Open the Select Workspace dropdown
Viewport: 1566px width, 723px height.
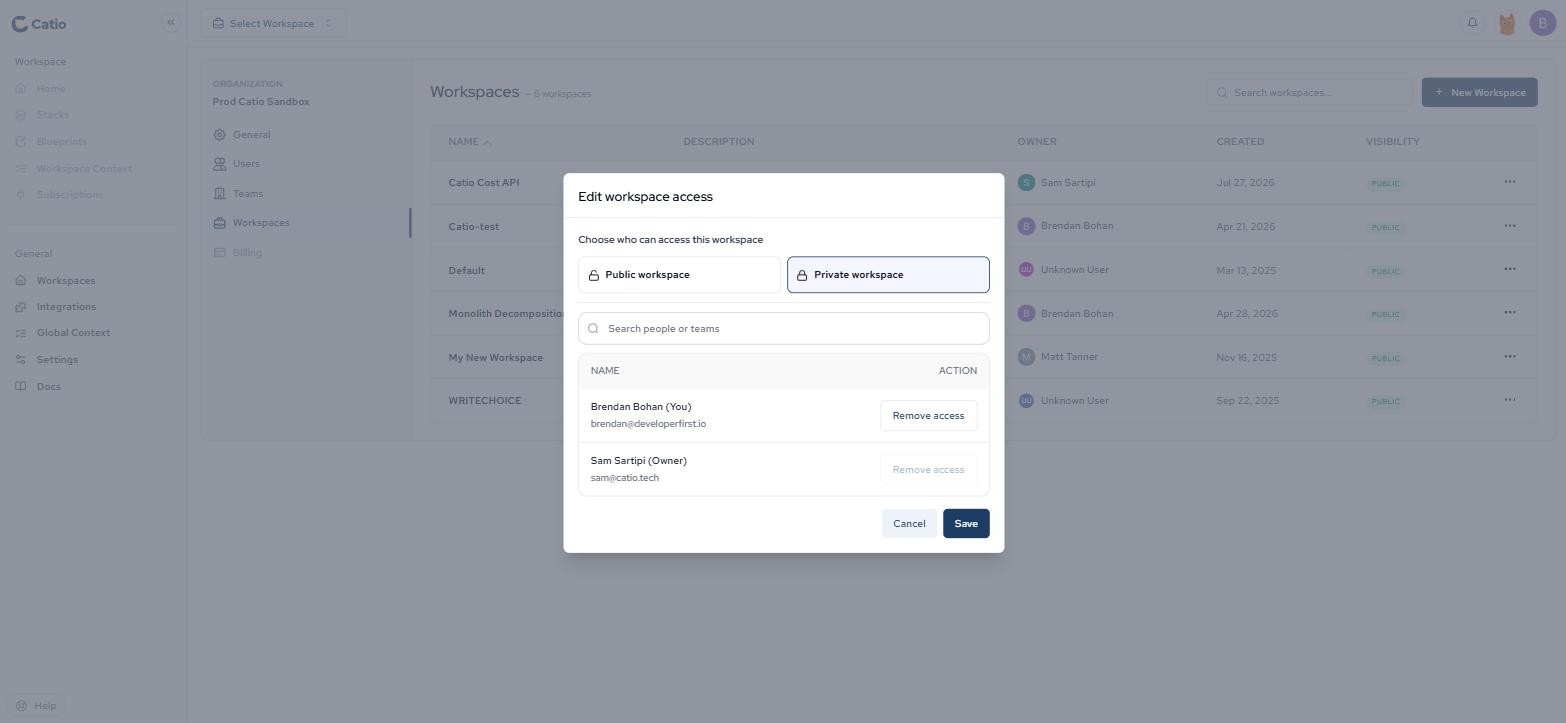tap(273, 23)
